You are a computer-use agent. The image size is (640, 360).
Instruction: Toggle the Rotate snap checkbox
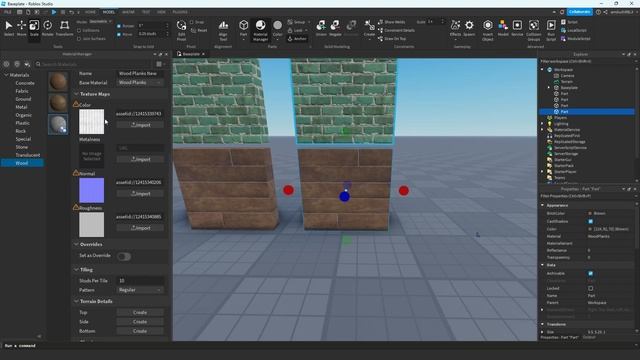pyautogui.click(x=119, y=26)
